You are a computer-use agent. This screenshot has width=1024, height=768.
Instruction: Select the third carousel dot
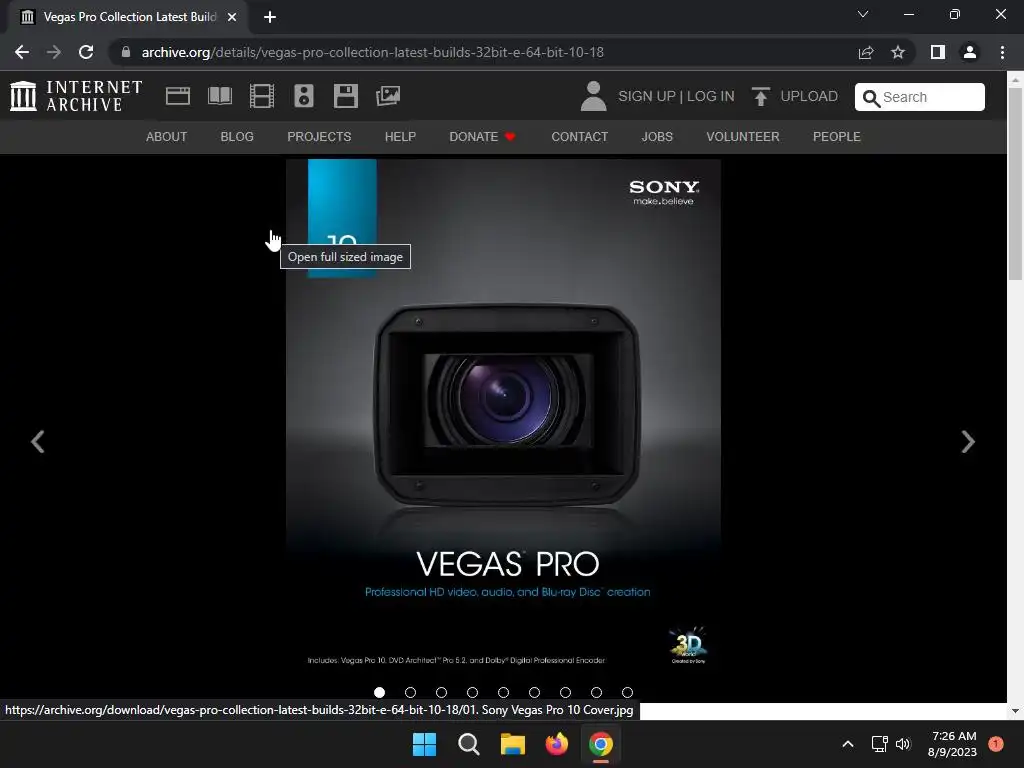pos(441,692)
